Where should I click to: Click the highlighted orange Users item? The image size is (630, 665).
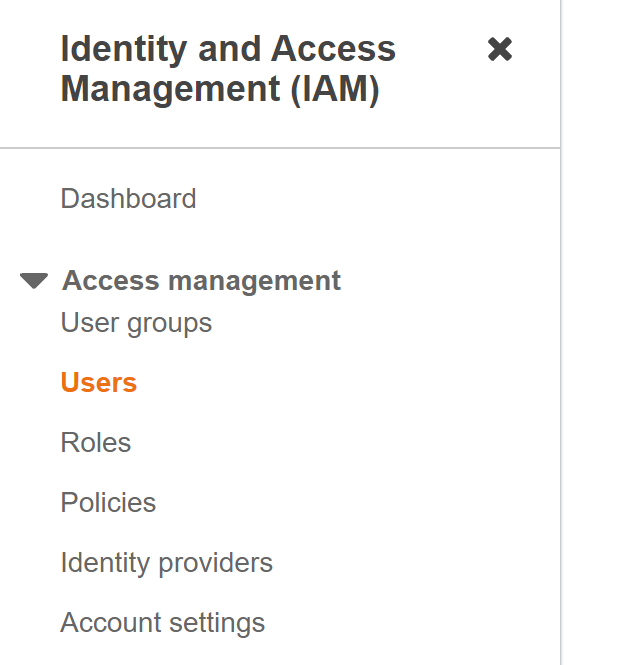pyautogui.click(x=99, y=383)
